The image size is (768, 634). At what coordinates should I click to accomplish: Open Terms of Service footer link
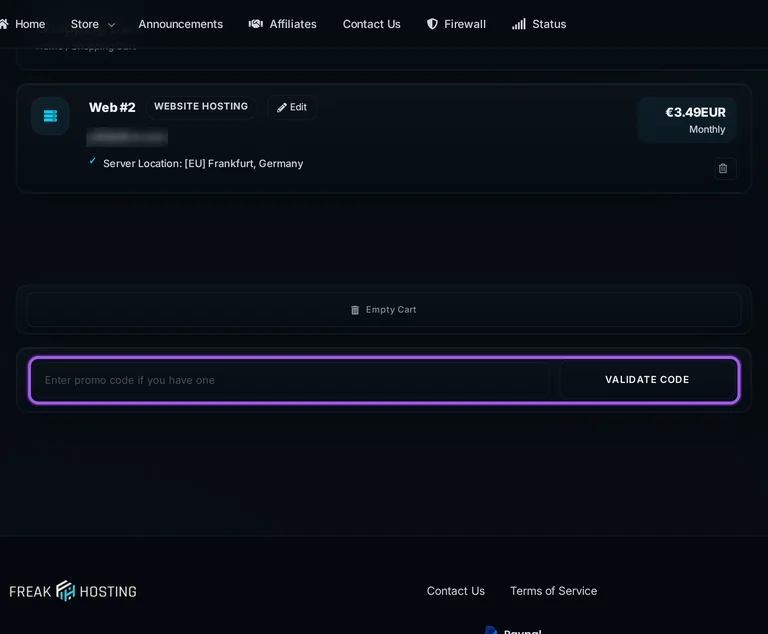(x=553, y=591)
